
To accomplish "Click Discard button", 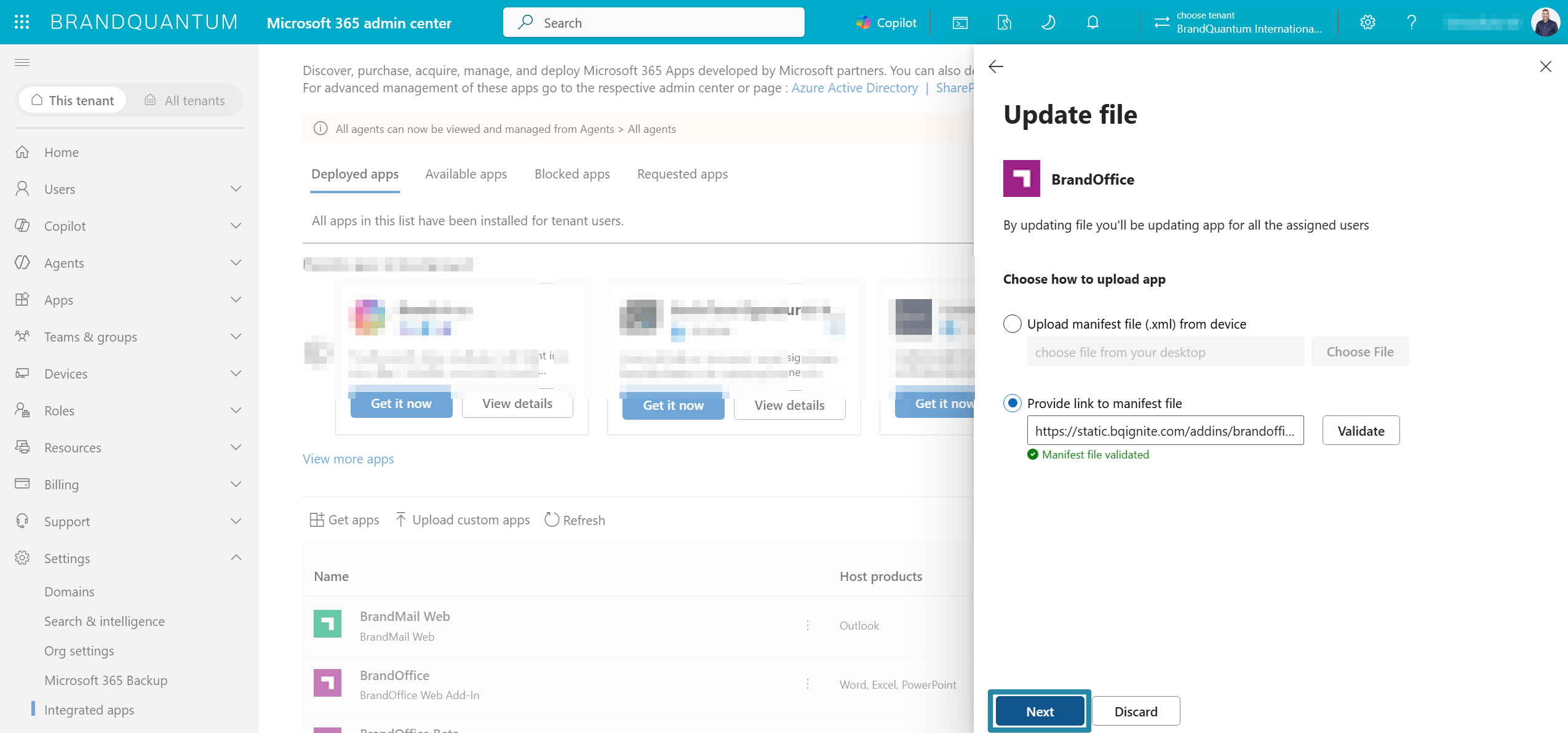I will click(x=1136, y=711).
